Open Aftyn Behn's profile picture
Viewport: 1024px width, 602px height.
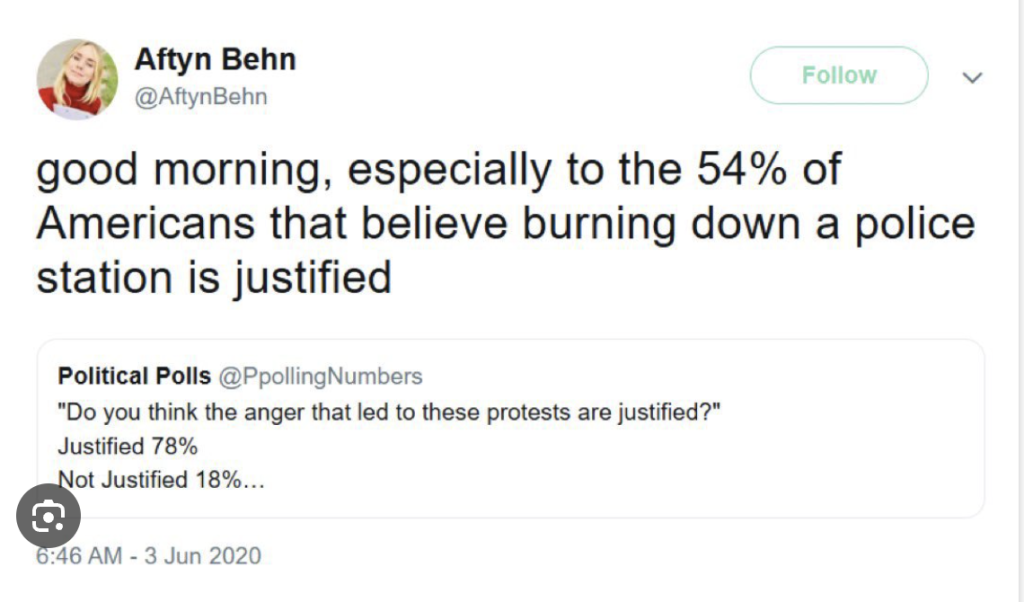click(x=77, y=79)
